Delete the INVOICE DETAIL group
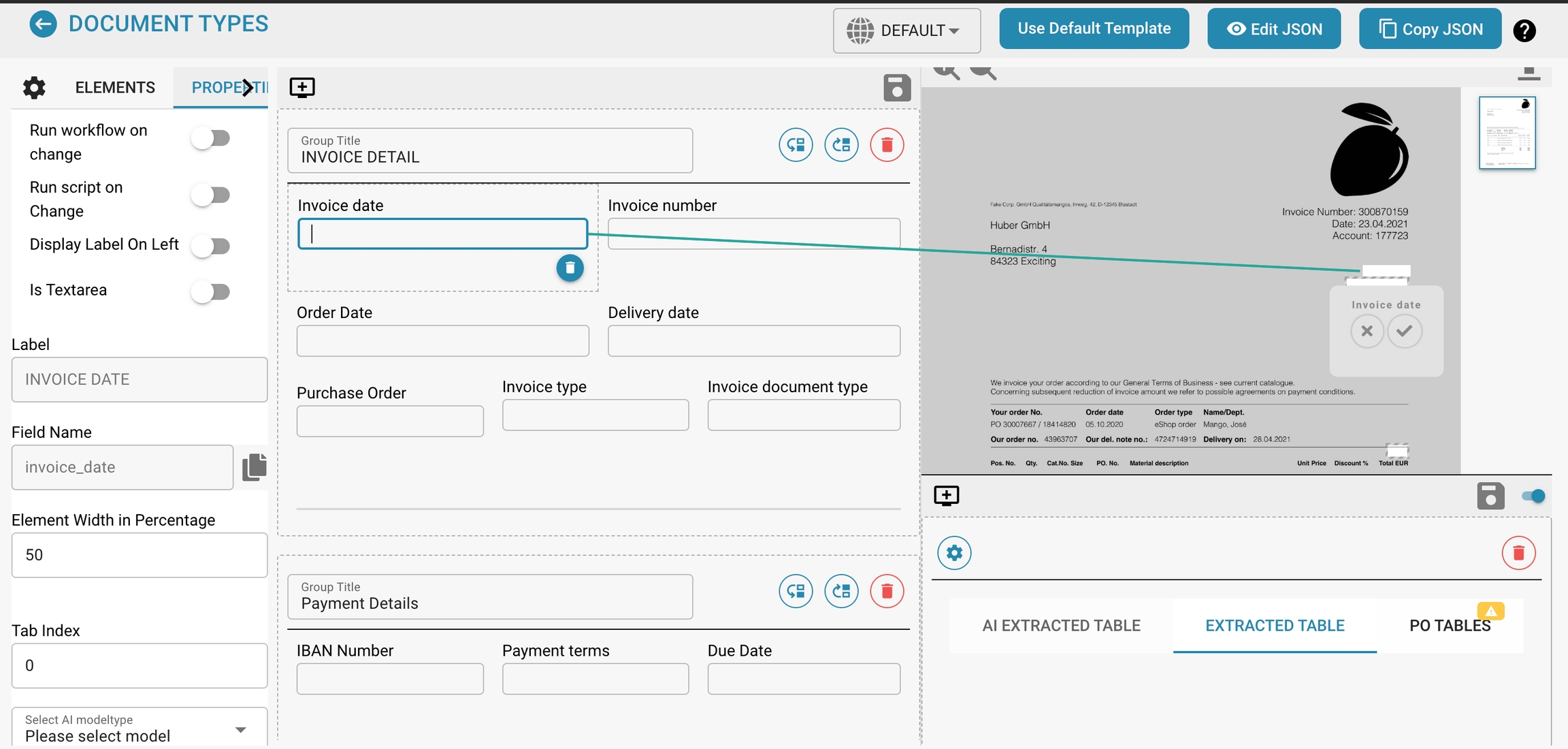The height and width of the screenshot is (749, 1568). click(886, 145)
